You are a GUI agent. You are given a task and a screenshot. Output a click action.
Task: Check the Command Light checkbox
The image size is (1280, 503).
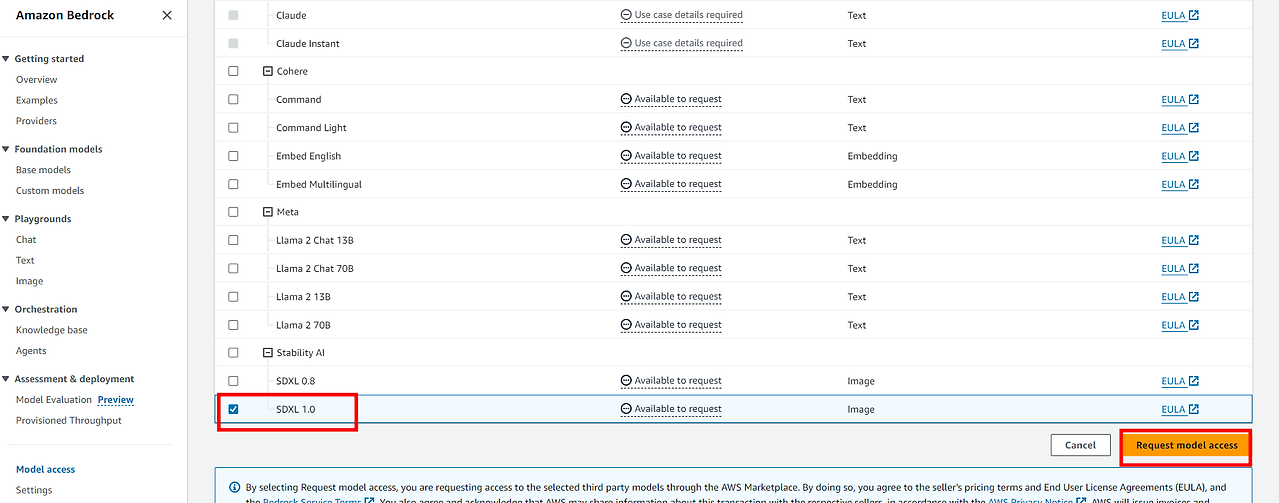234,128
